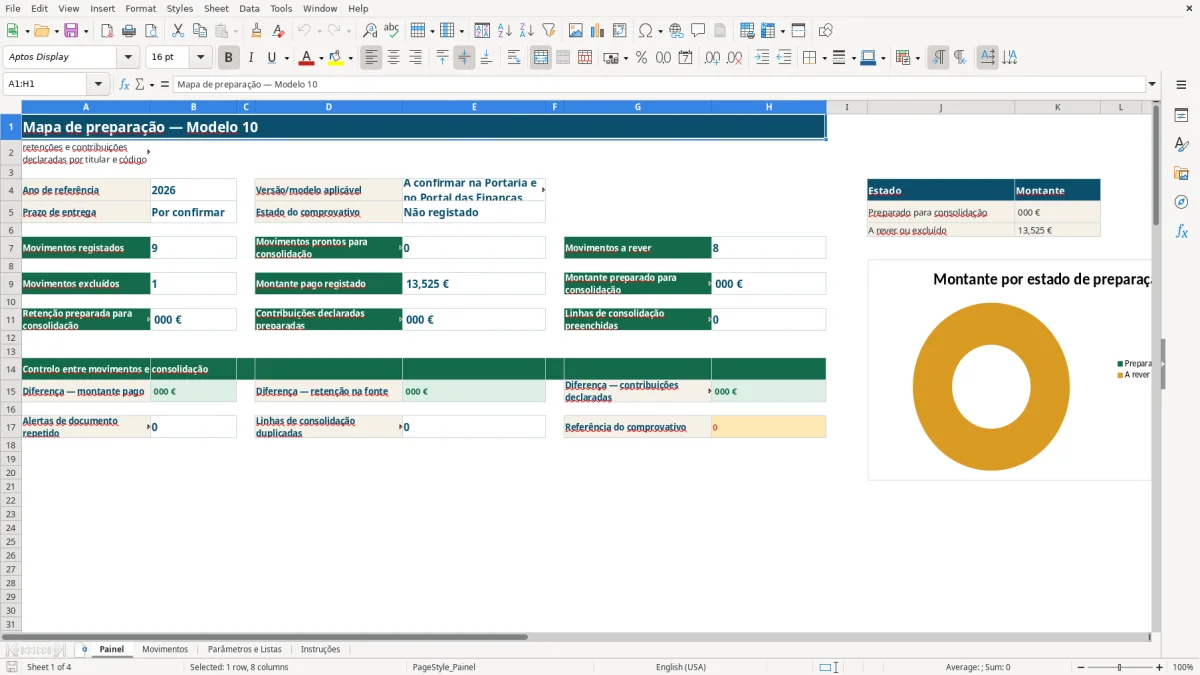Open the Function Wizard beside the Name Box

(125, 84)
